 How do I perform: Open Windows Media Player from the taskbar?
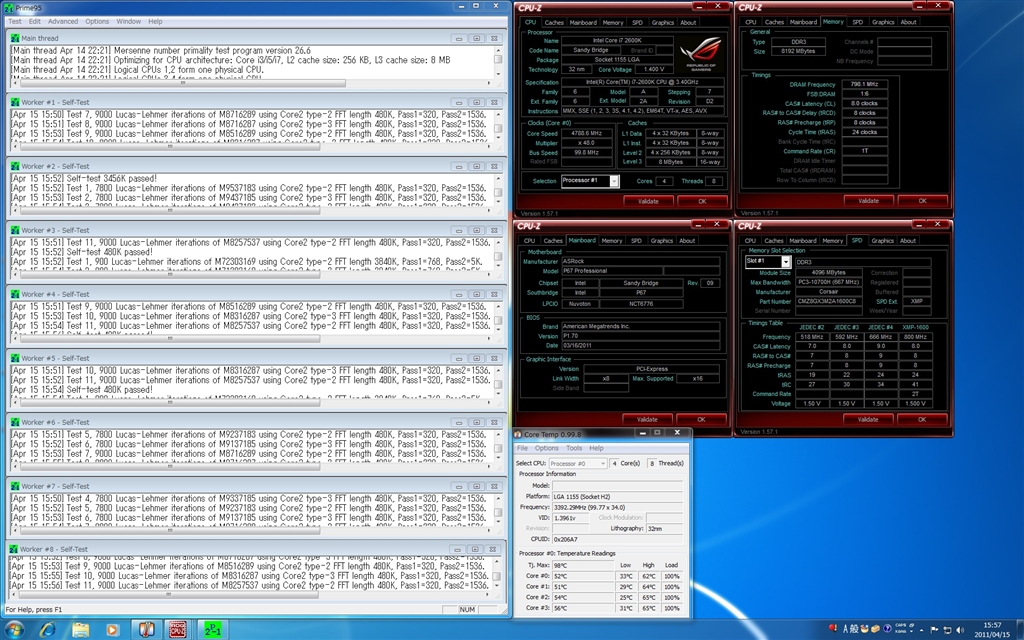coord(112,630)
